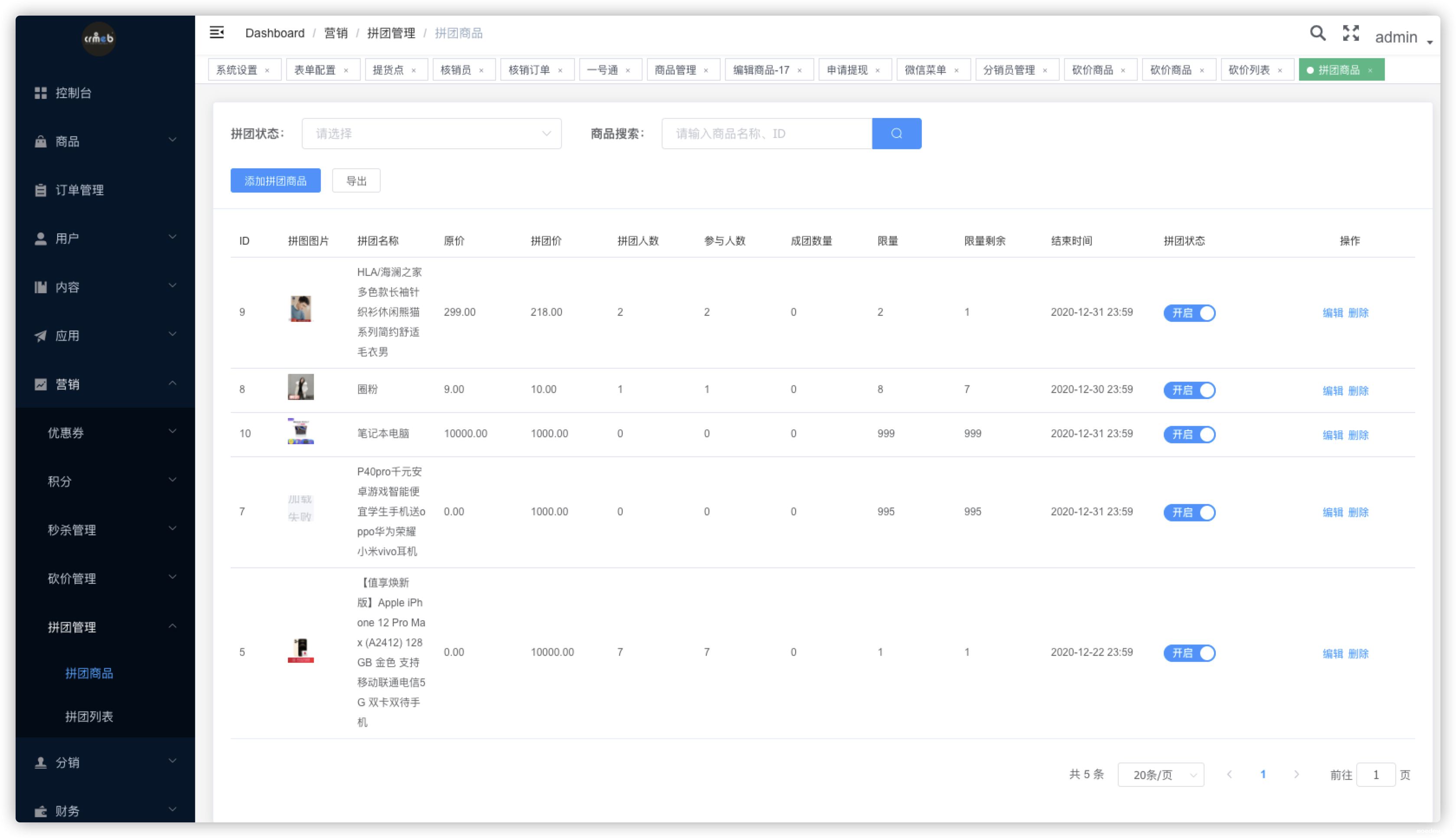
Task: Collapse the sidebar with the hamburger icon
Action: 216,32
